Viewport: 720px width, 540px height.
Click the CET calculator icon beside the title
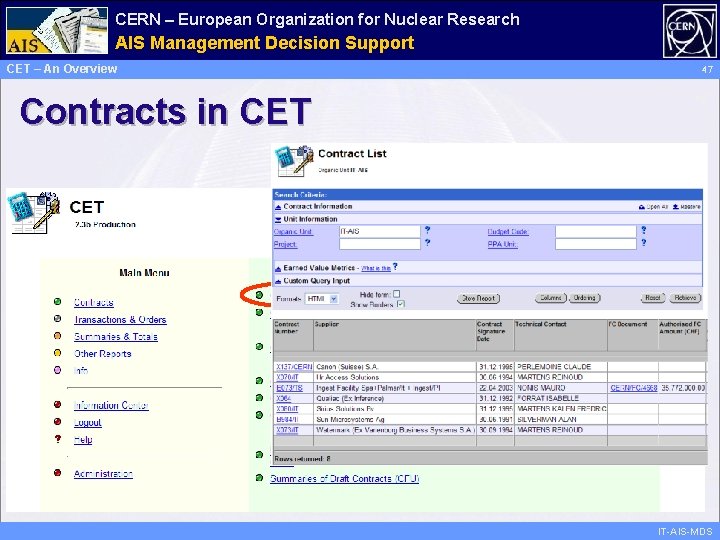(34, 213)
